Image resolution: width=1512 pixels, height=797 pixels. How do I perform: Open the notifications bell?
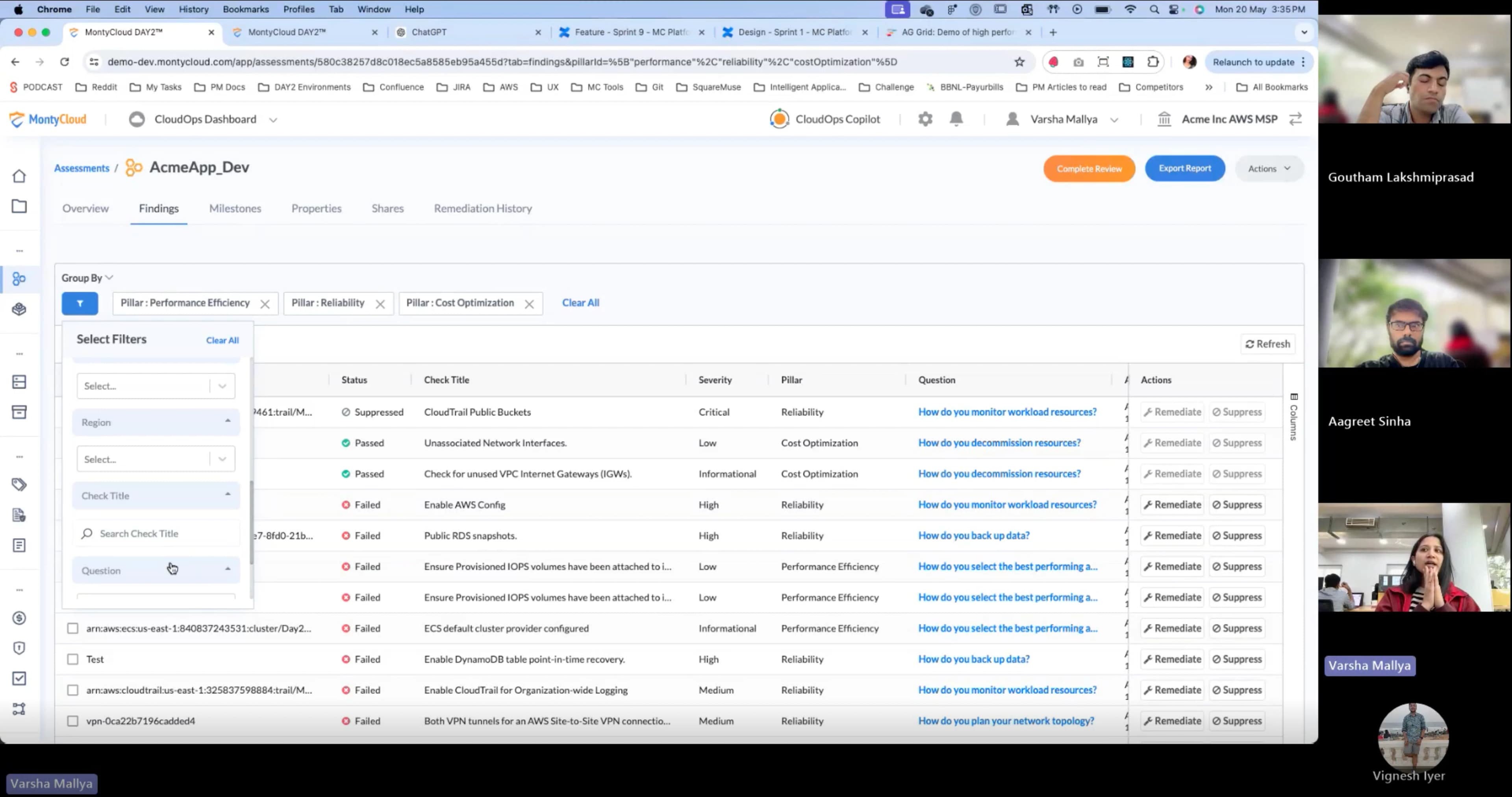(956, 119)
